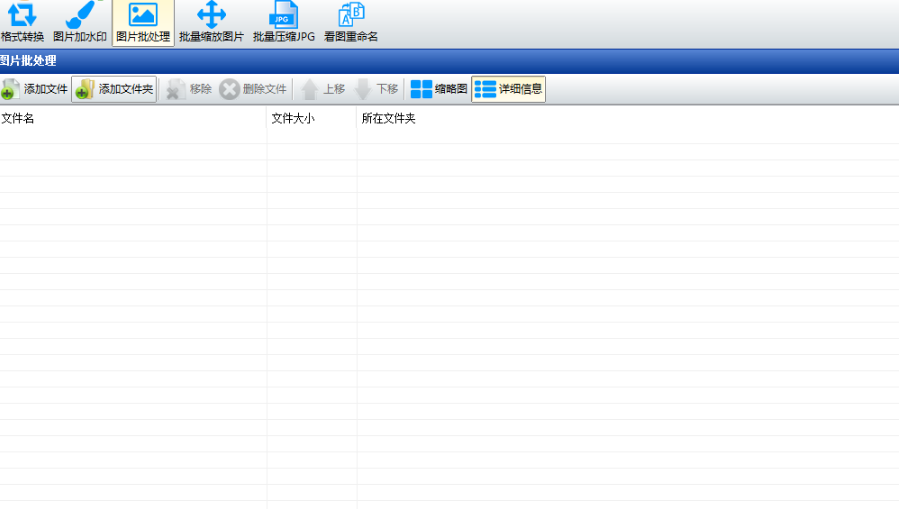Click the blue 图片批处理 panel title bar
This screenshot has height=509, width=899.
[450, 61]
